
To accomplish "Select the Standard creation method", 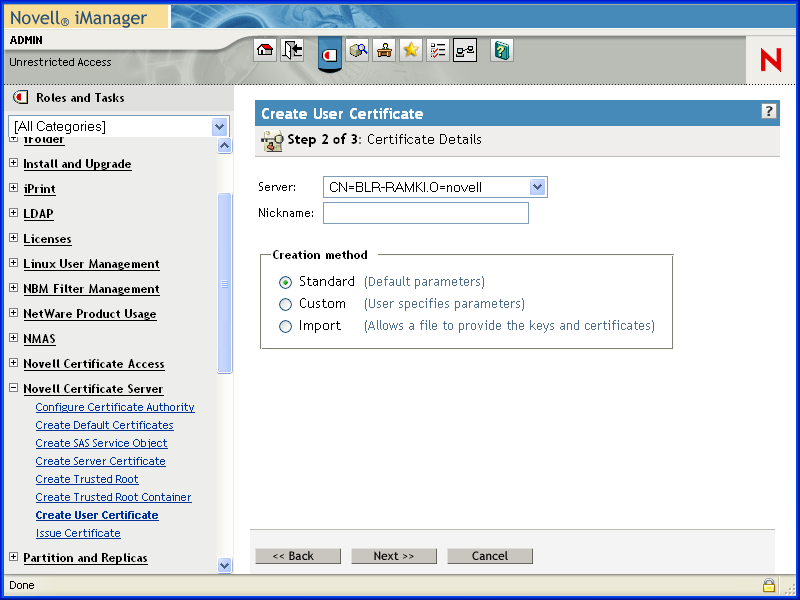I will point(285,282).
